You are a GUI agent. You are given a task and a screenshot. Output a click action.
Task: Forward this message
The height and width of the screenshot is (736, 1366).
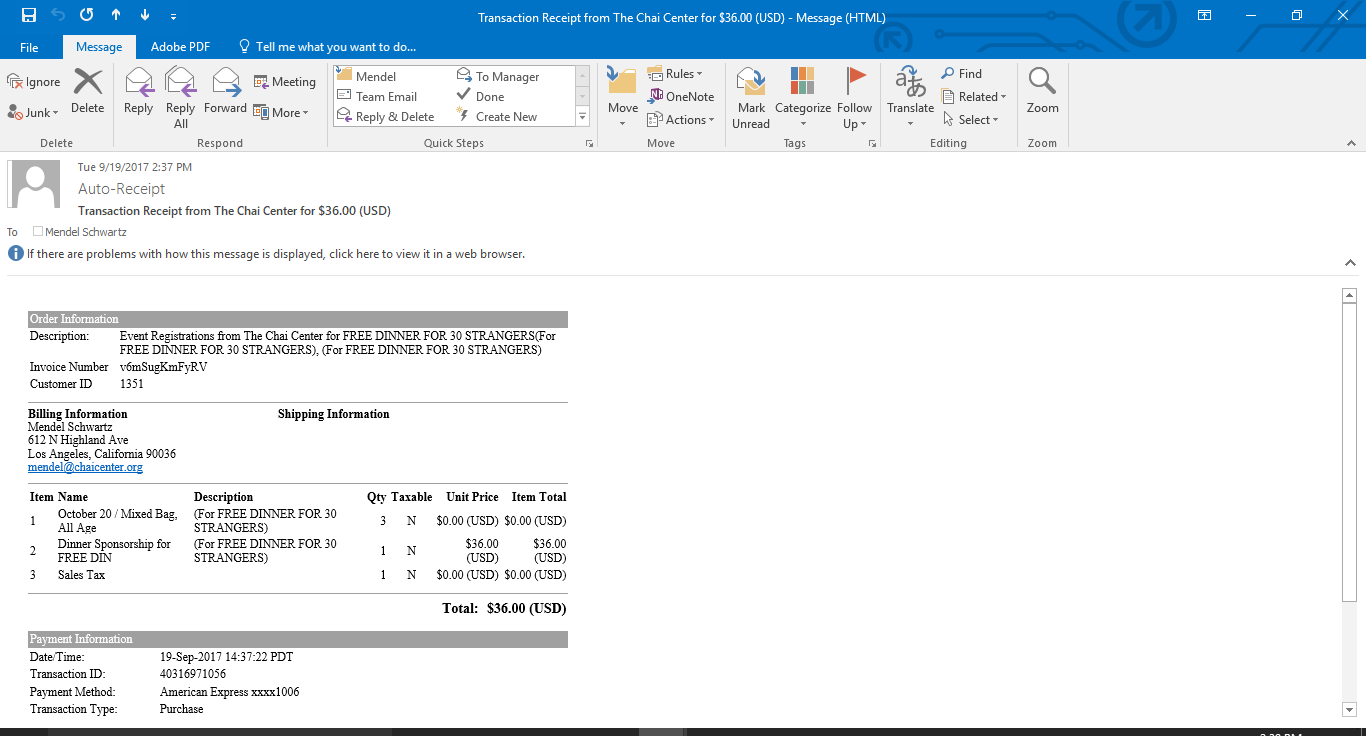coord(225,92)
